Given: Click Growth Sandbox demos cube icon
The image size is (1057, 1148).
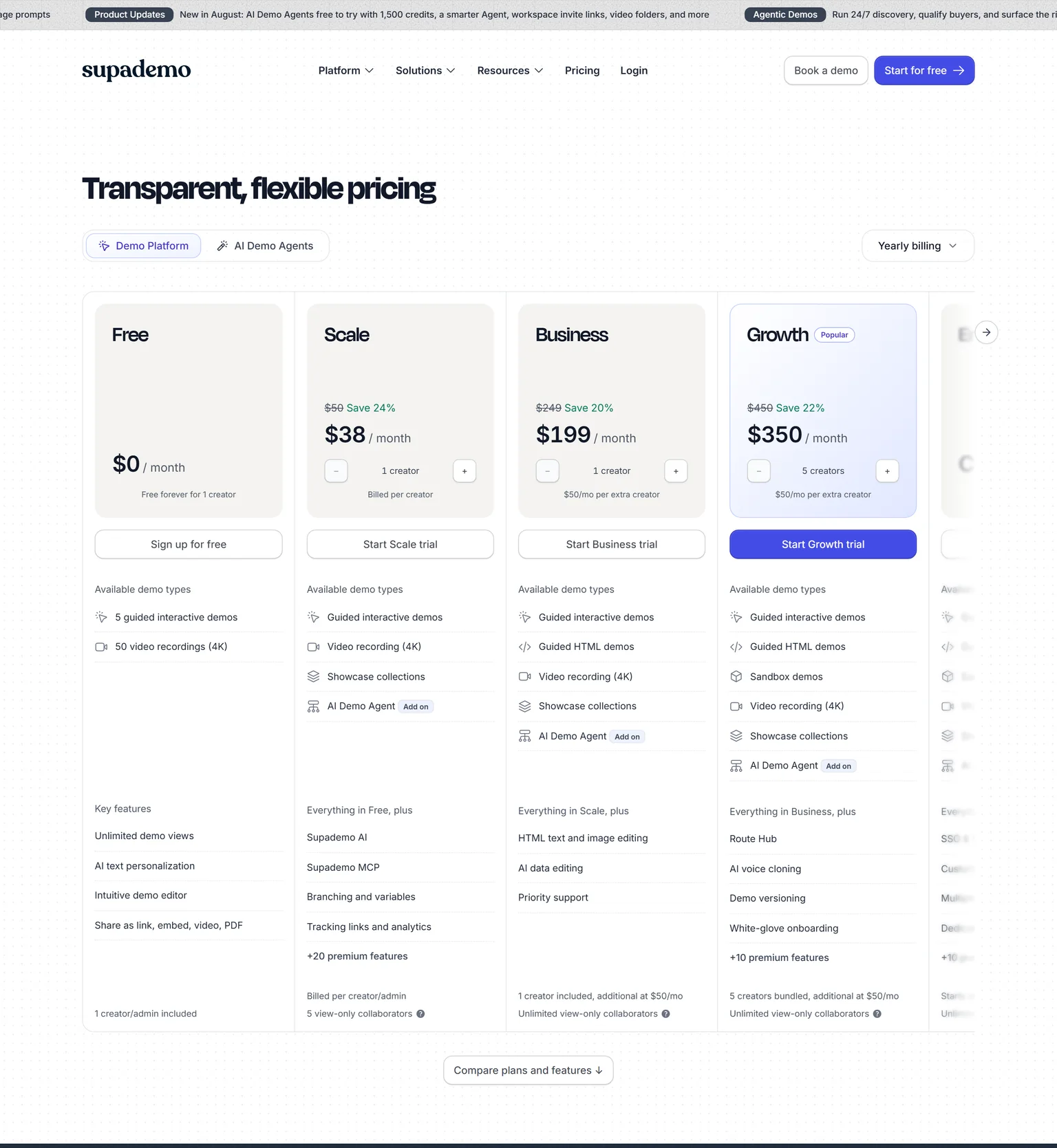Looking at the screenshot, I should tap(736, 676).
